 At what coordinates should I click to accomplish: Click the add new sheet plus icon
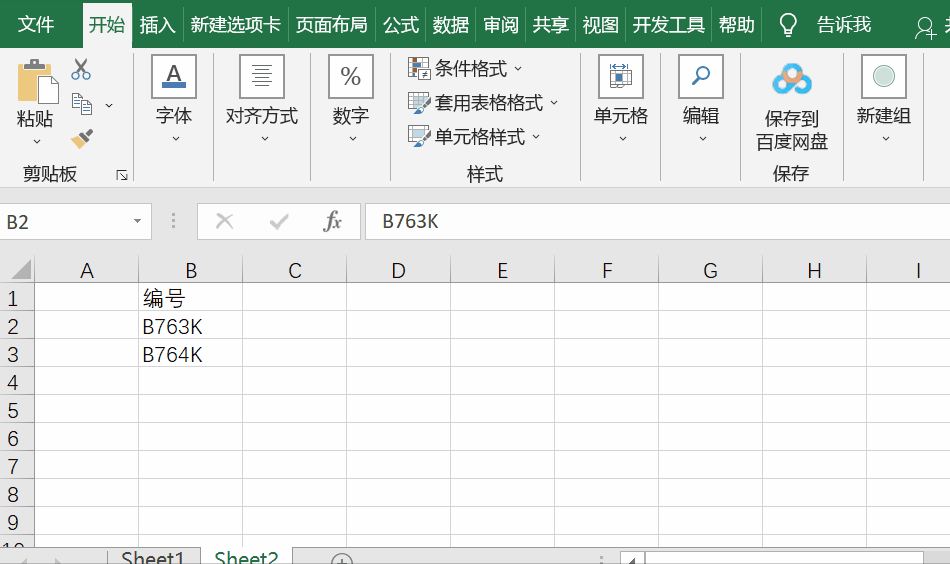(342, 559)
